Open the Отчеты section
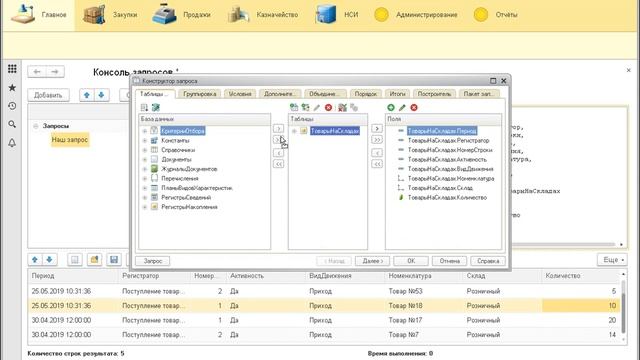Image resolution: width=640 pixels, height=360 pixels. click(495, 15)
